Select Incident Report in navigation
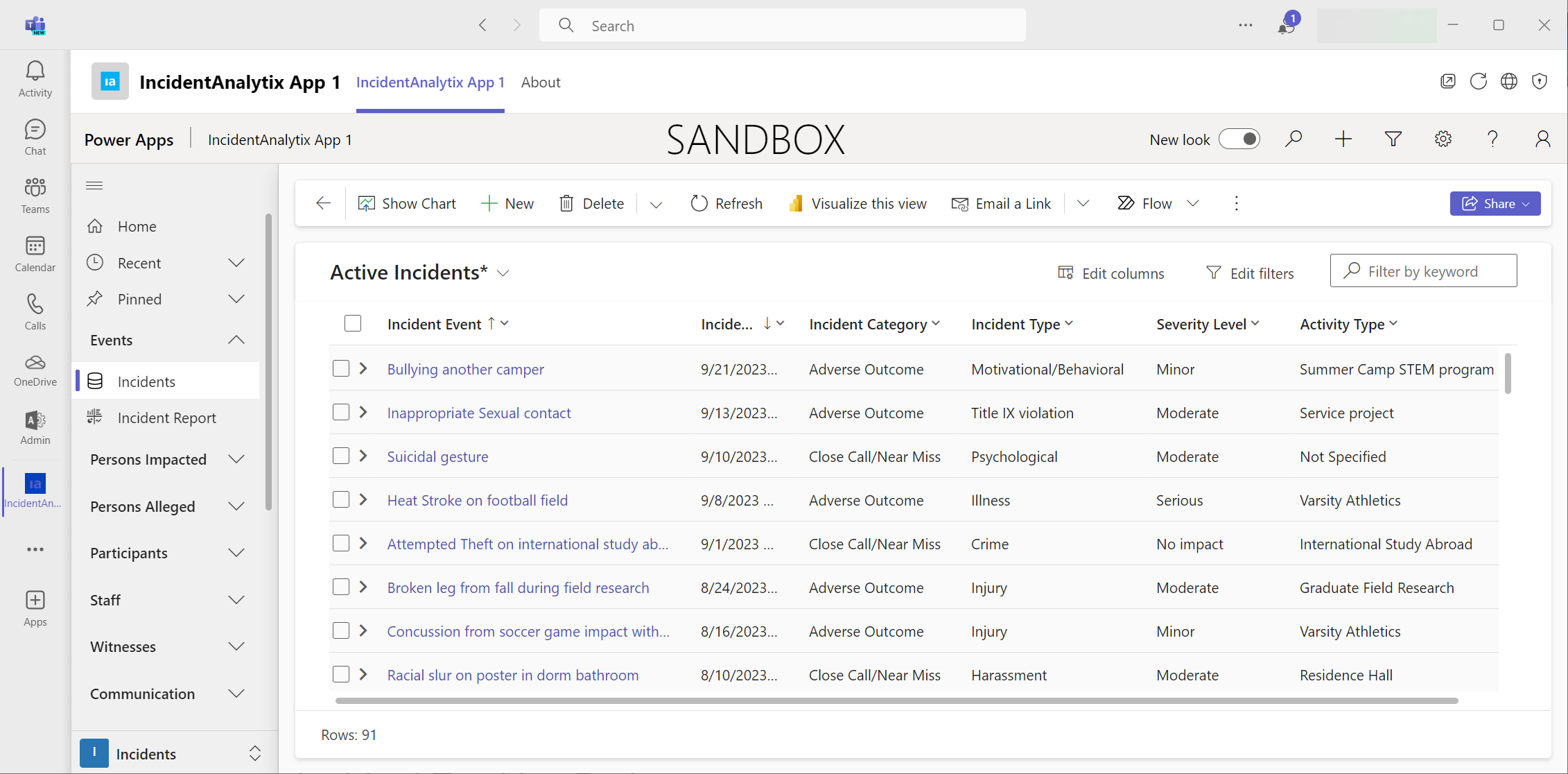Viewport: 1568px width, 774px height. [x=166, y=418]
